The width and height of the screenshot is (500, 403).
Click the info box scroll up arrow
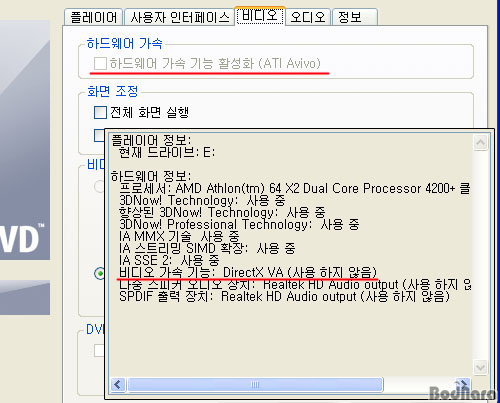pyautogui.click(x=480, y=143)
